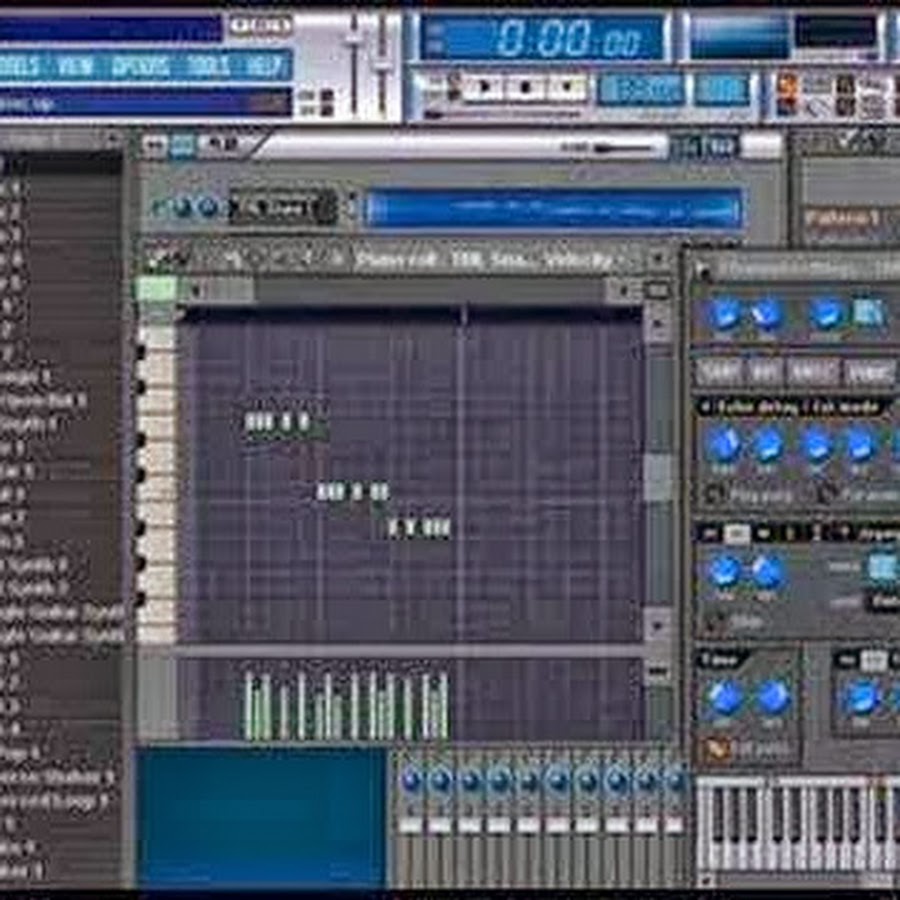
Task: Click the first blue knob in channel settings
Action: pos(724,314)
